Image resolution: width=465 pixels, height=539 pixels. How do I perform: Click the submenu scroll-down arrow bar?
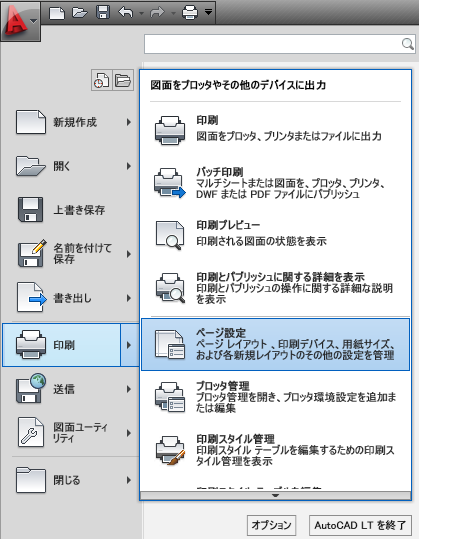click(275, 496)
